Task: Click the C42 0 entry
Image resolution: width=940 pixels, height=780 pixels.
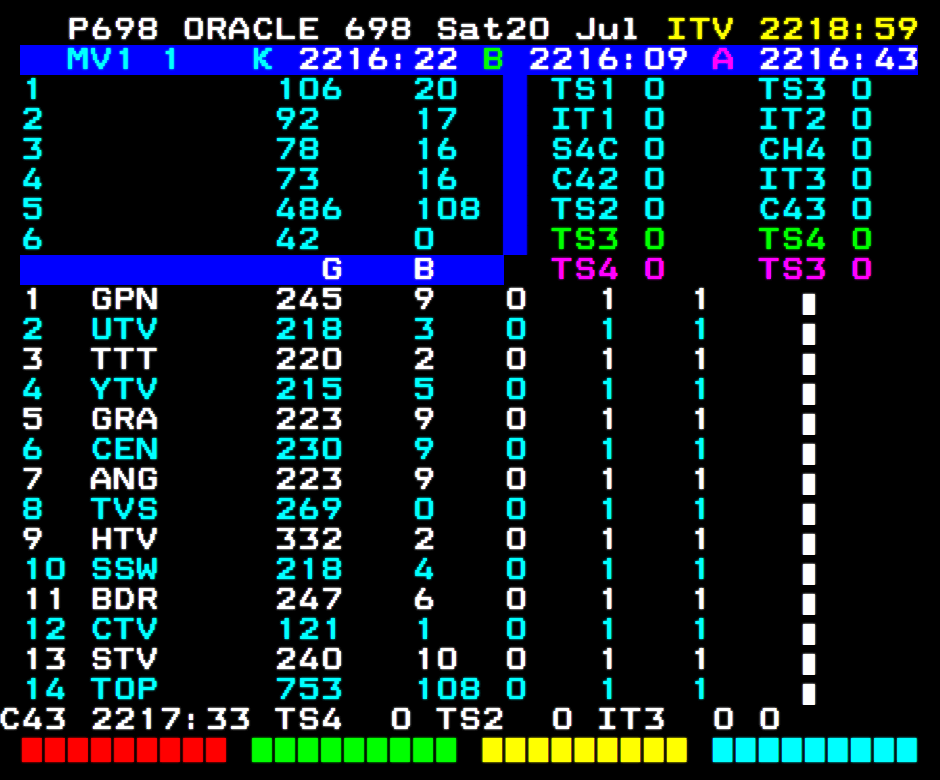Action: [608, 179]
